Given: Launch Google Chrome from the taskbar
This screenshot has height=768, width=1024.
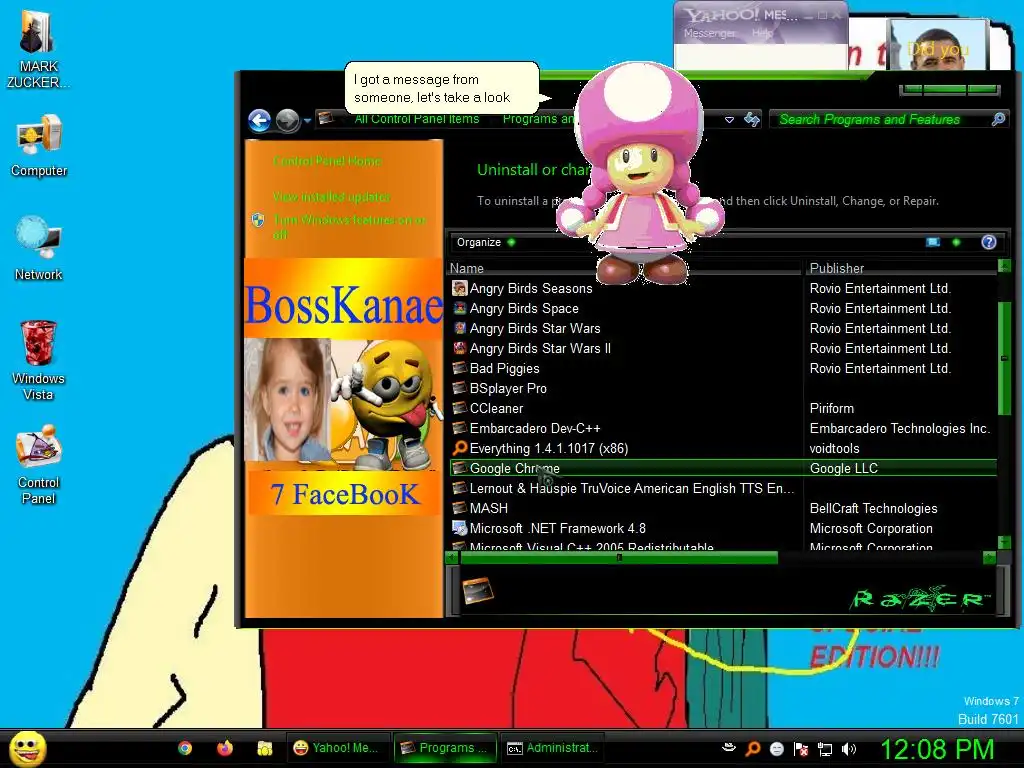Looking at the screenshot, I should pyautogui.click(x=185, y=748).
